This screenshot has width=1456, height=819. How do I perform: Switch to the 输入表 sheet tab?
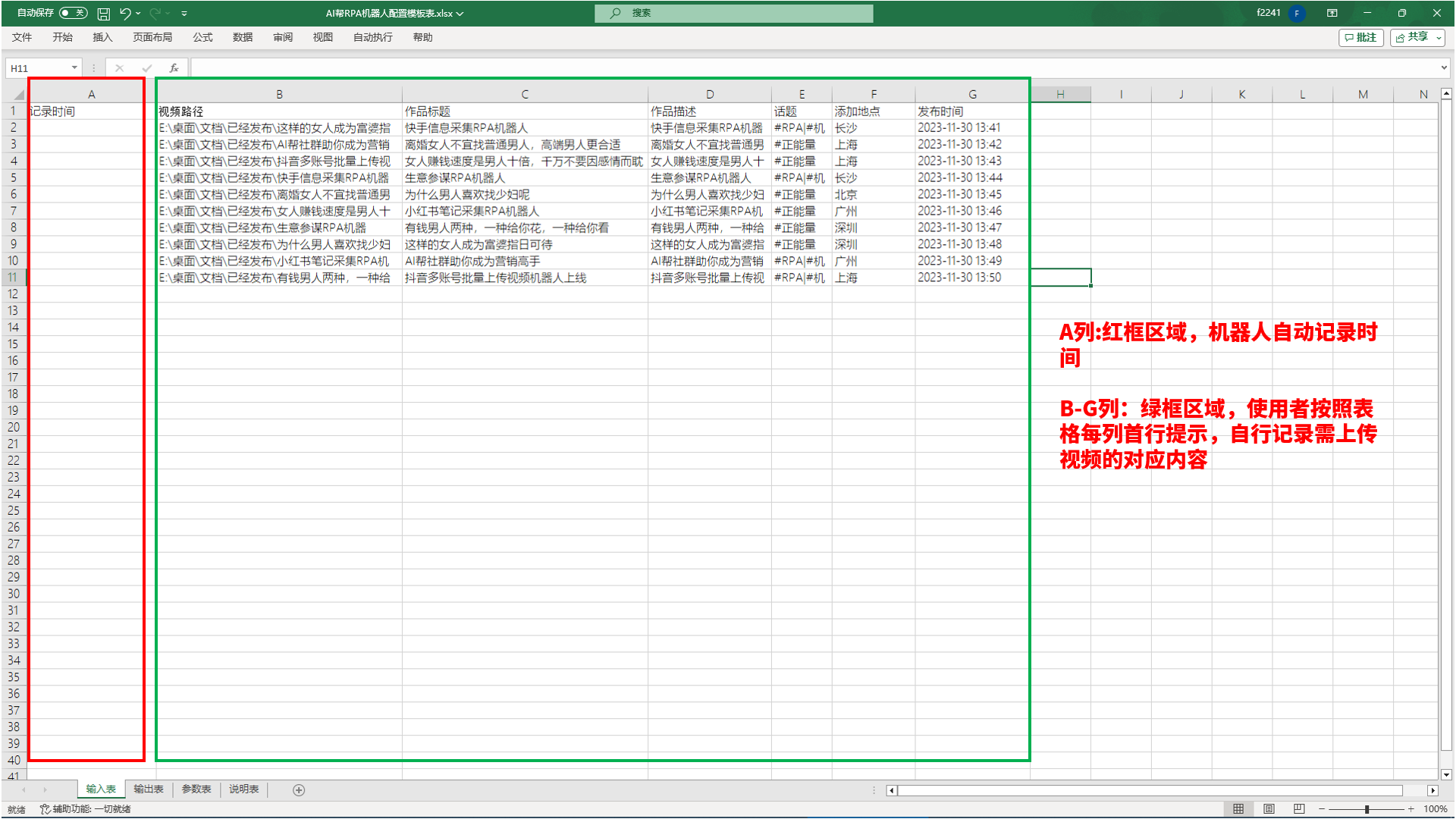pyautogui.click(x=101, y=789)
